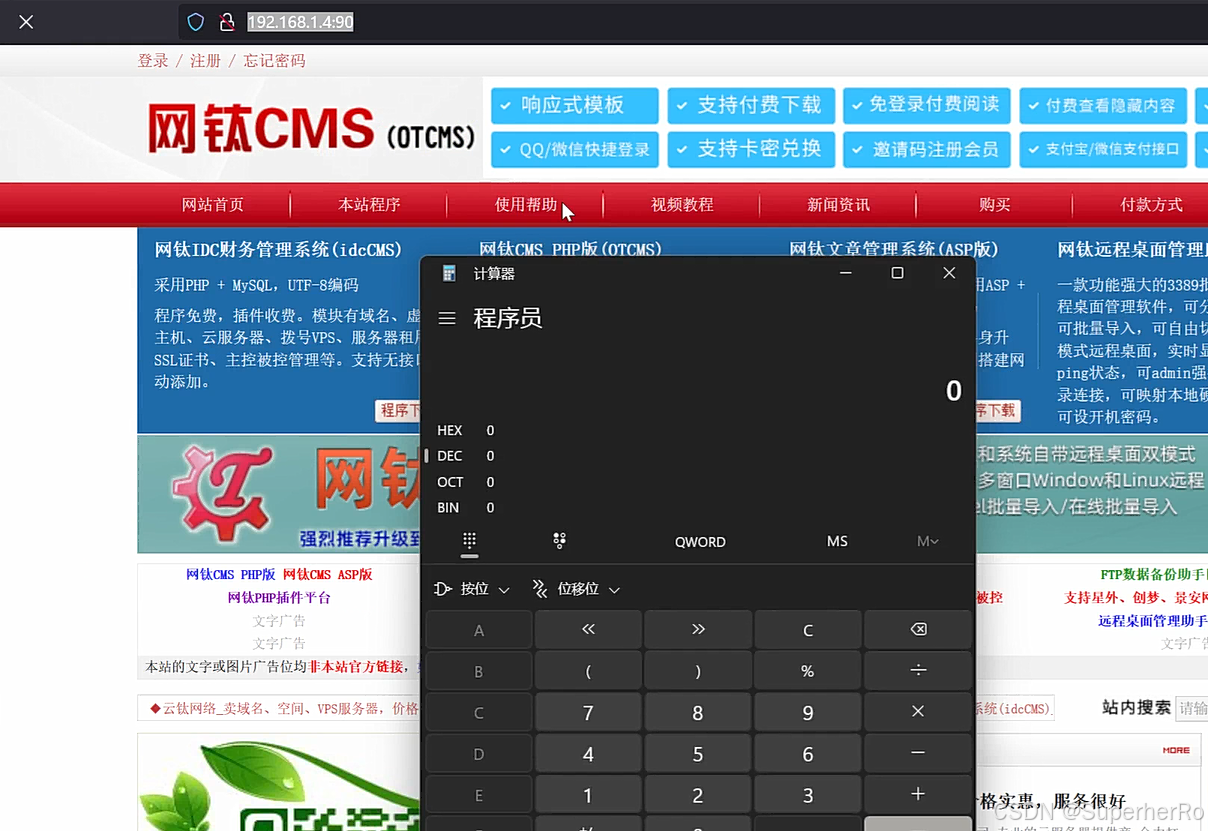Select the BIN number base row
Screen dimensions: 1208x831
[697, 508]
